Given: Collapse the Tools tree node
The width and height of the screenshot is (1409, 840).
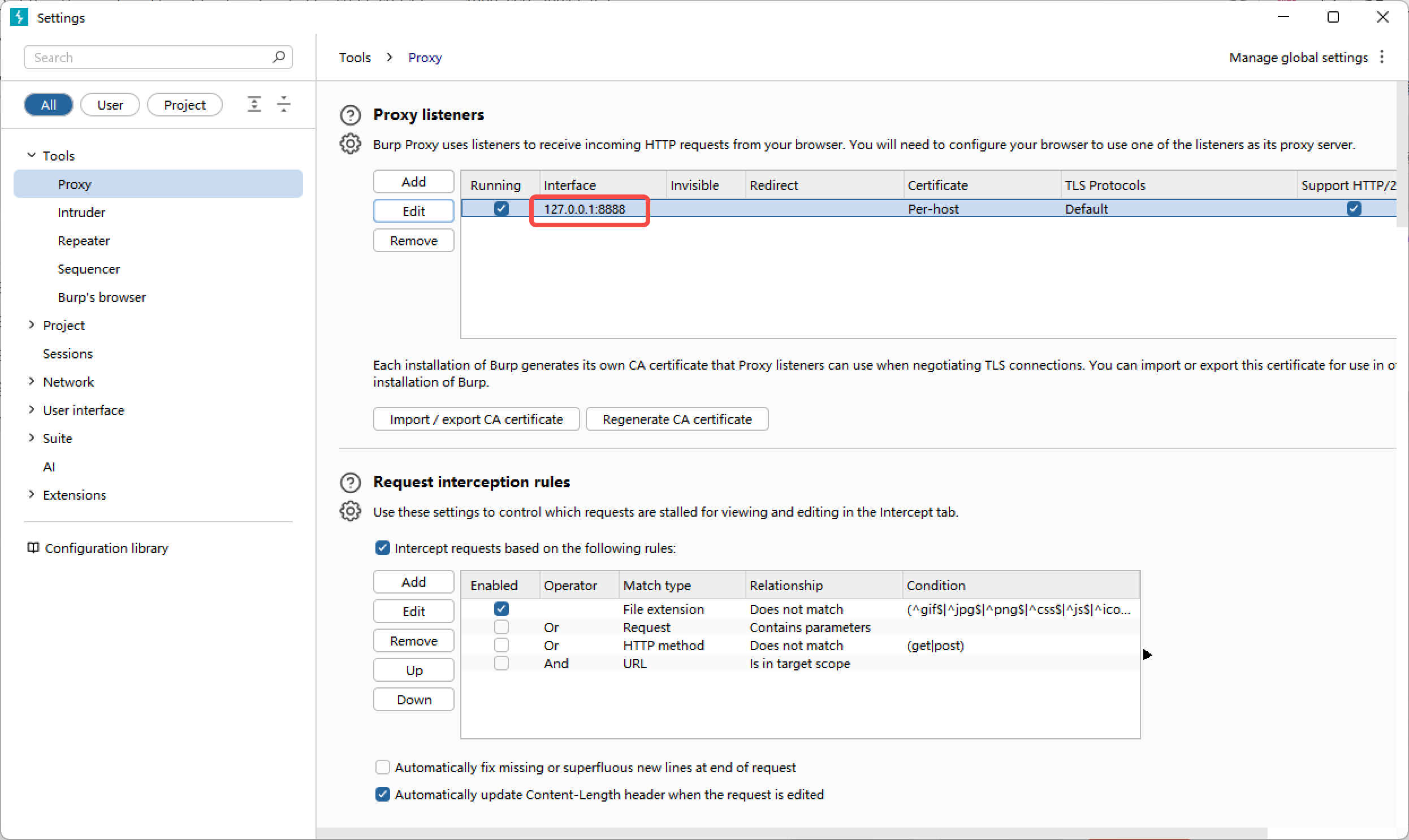Looking at the screenshot, I should coord(32,155).
